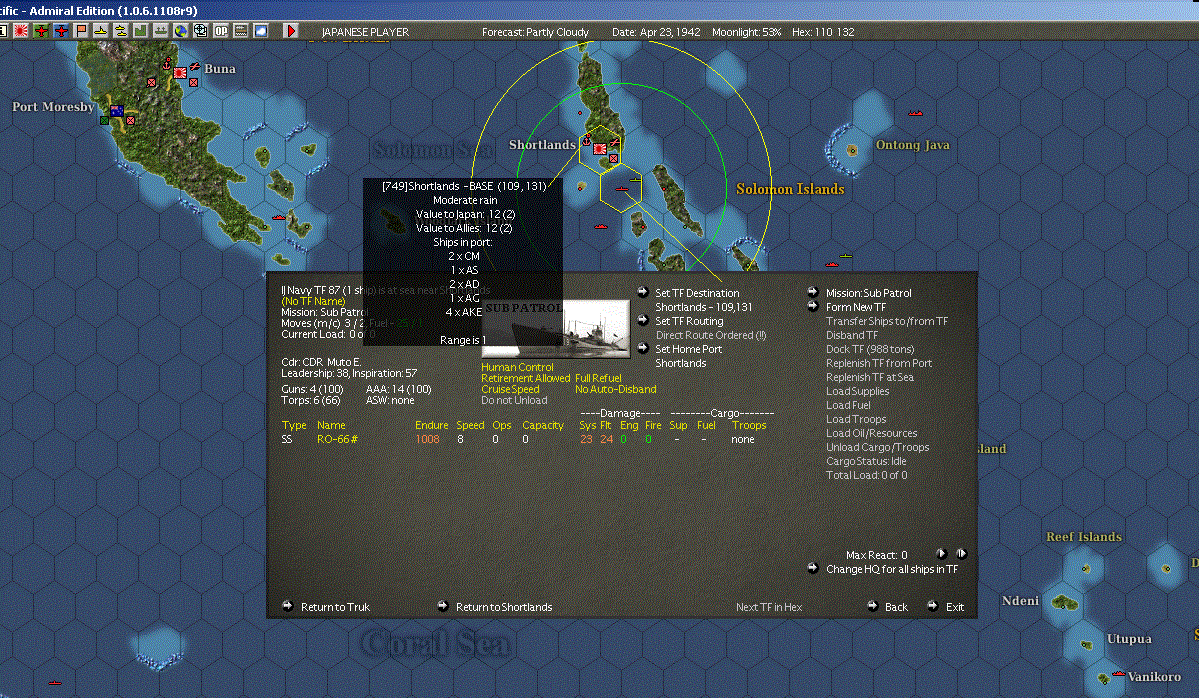The image size is (1199, 698).
Task: Toggle No Auto-Disband setting
Action: click(x=616, y=389)
